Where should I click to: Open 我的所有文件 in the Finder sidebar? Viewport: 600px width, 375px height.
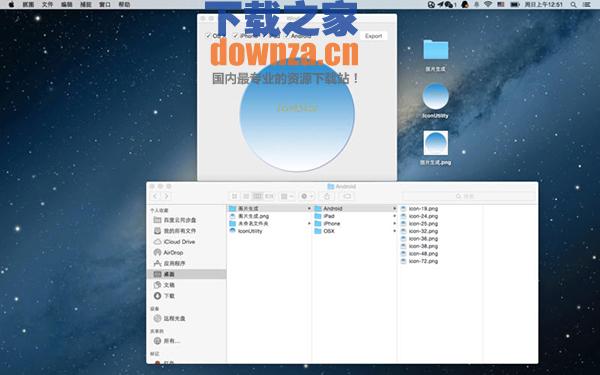point(187,231)
